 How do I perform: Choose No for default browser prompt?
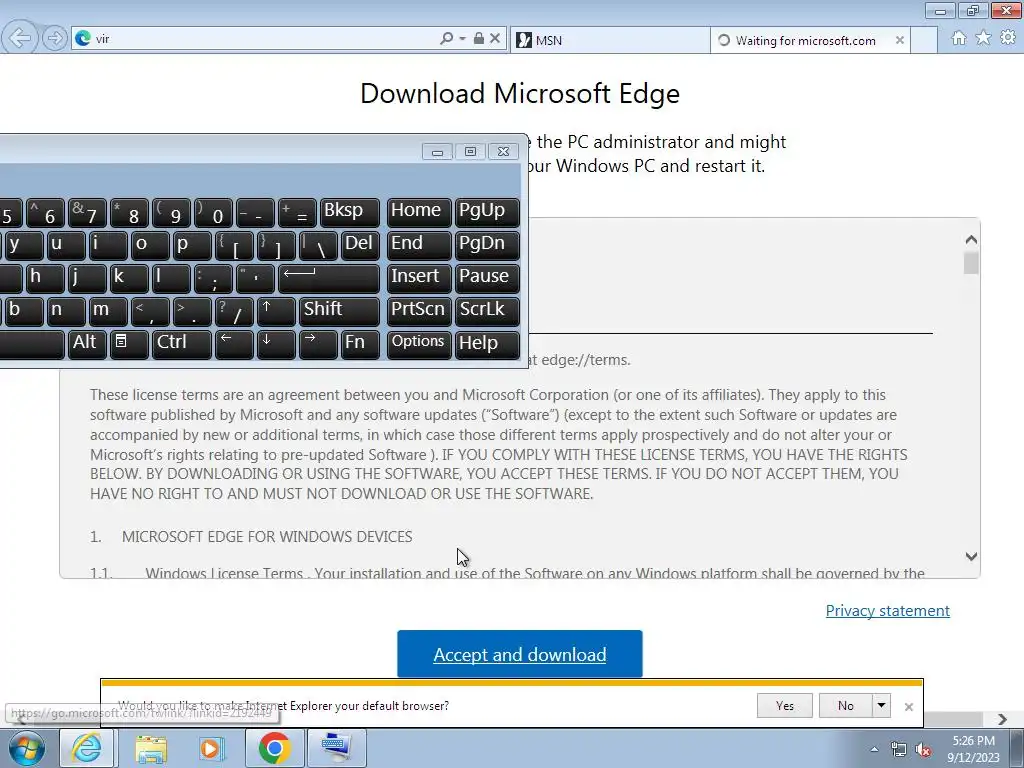point(846,706)
